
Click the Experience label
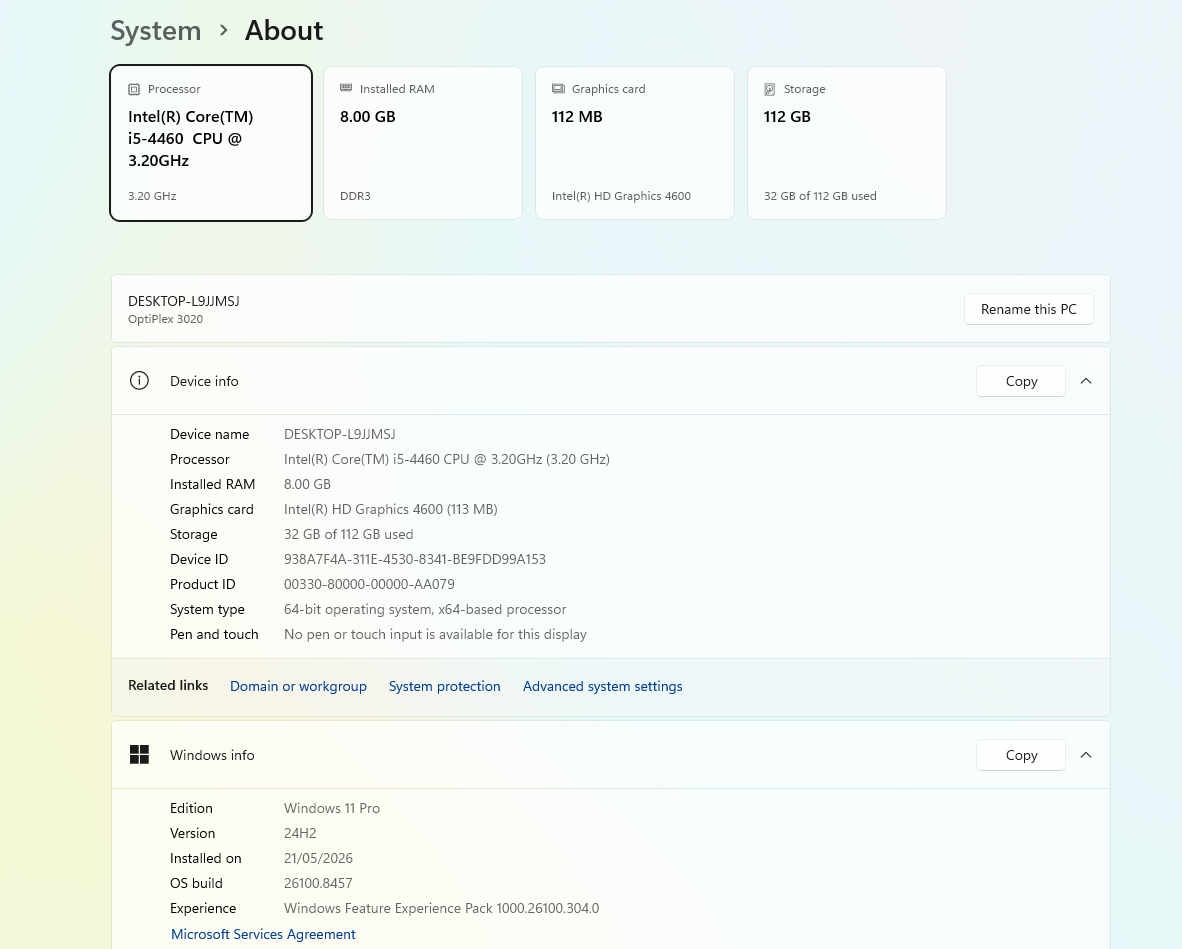coord(203,908)
